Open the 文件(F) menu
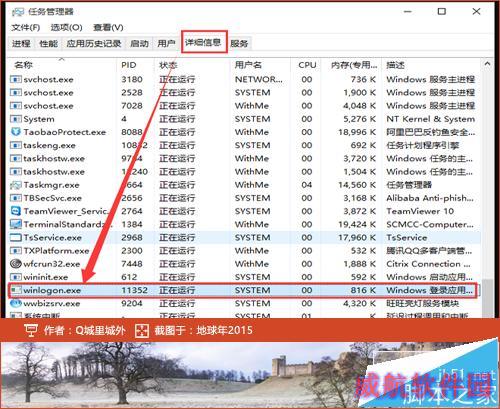500x409 pixels. [26, 28]
